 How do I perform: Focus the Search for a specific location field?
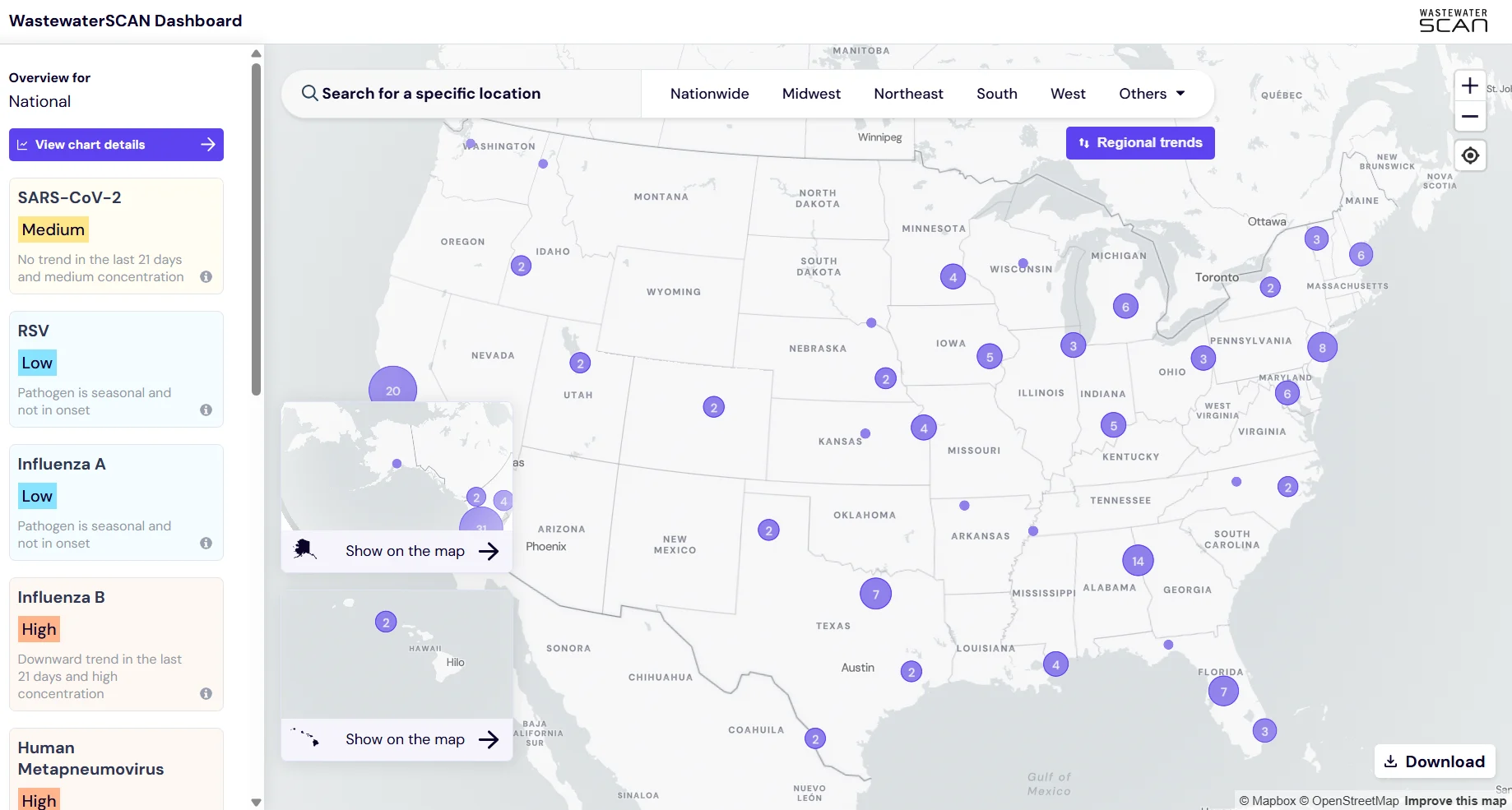pyautogui.click(x=461, y=94)
